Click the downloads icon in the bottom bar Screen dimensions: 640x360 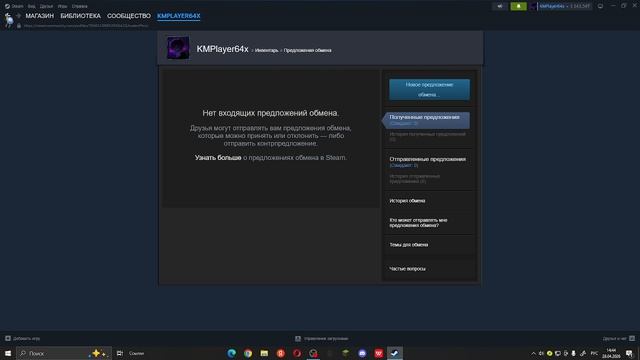(x=298, y=338)
